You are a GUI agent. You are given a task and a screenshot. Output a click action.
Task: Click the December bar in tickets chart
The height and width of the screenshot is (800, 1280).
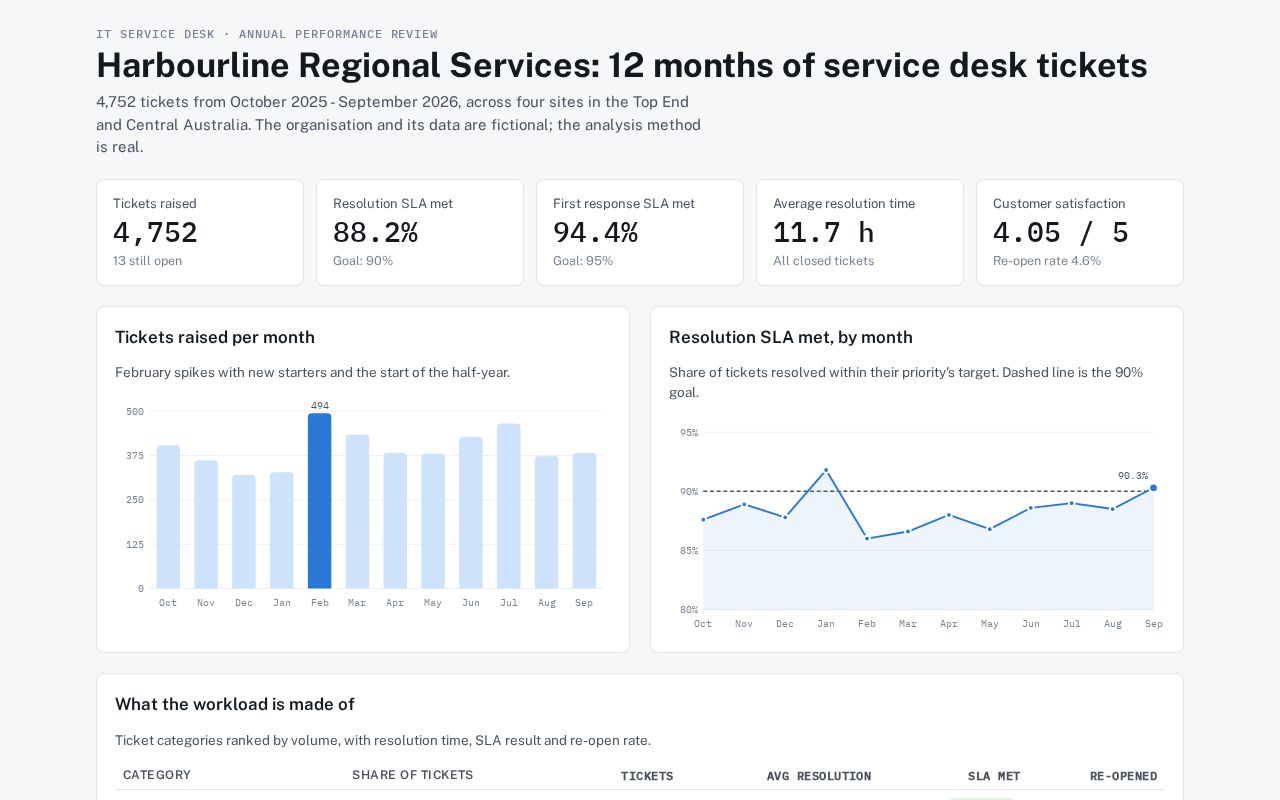coord(244,531)
